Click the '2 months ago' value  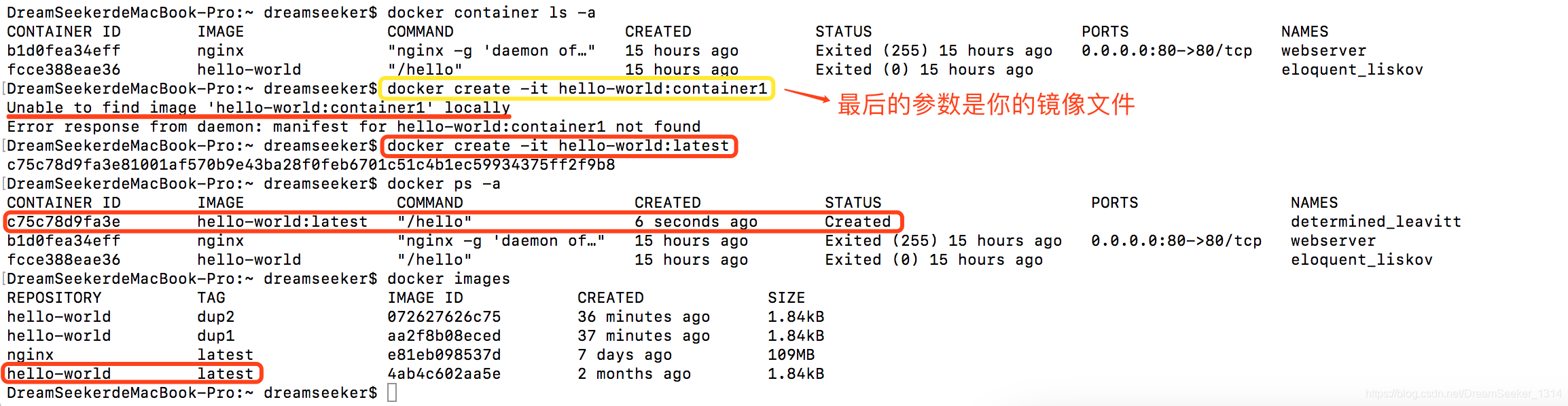[634, 374]
